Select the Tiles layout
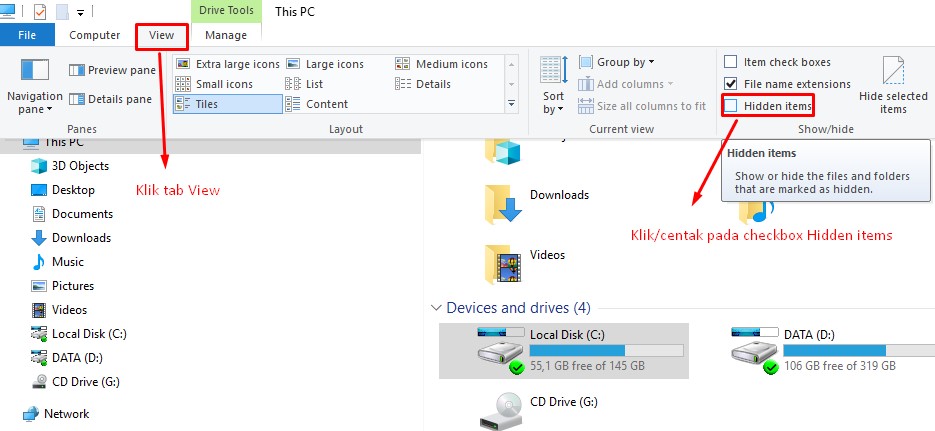This screenshot has width=935, height=431. click(228, 104)
